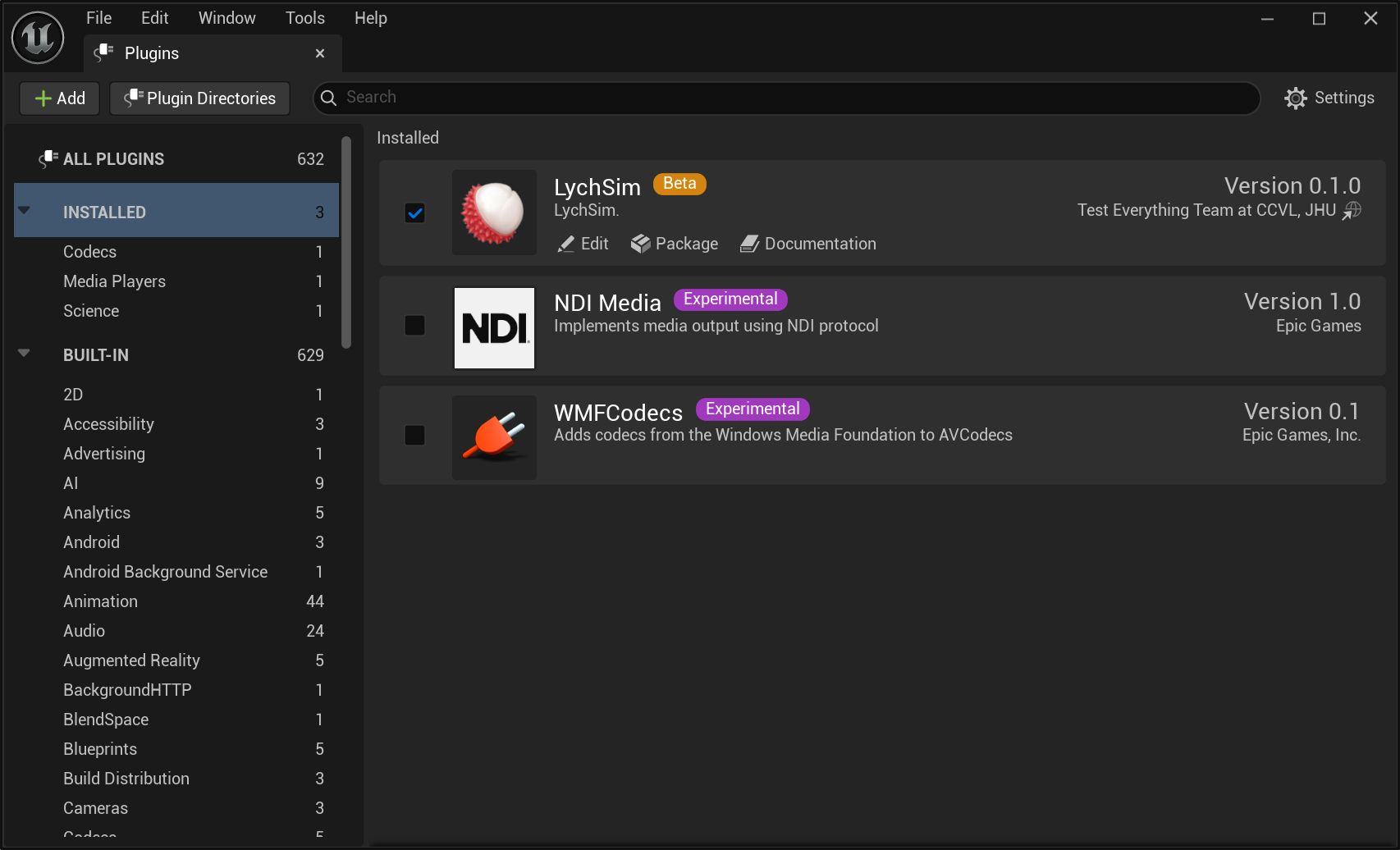Select the Codecs category under INSTALLED
The width and height of the screenshot is (1400, 850).
(176, 252)
